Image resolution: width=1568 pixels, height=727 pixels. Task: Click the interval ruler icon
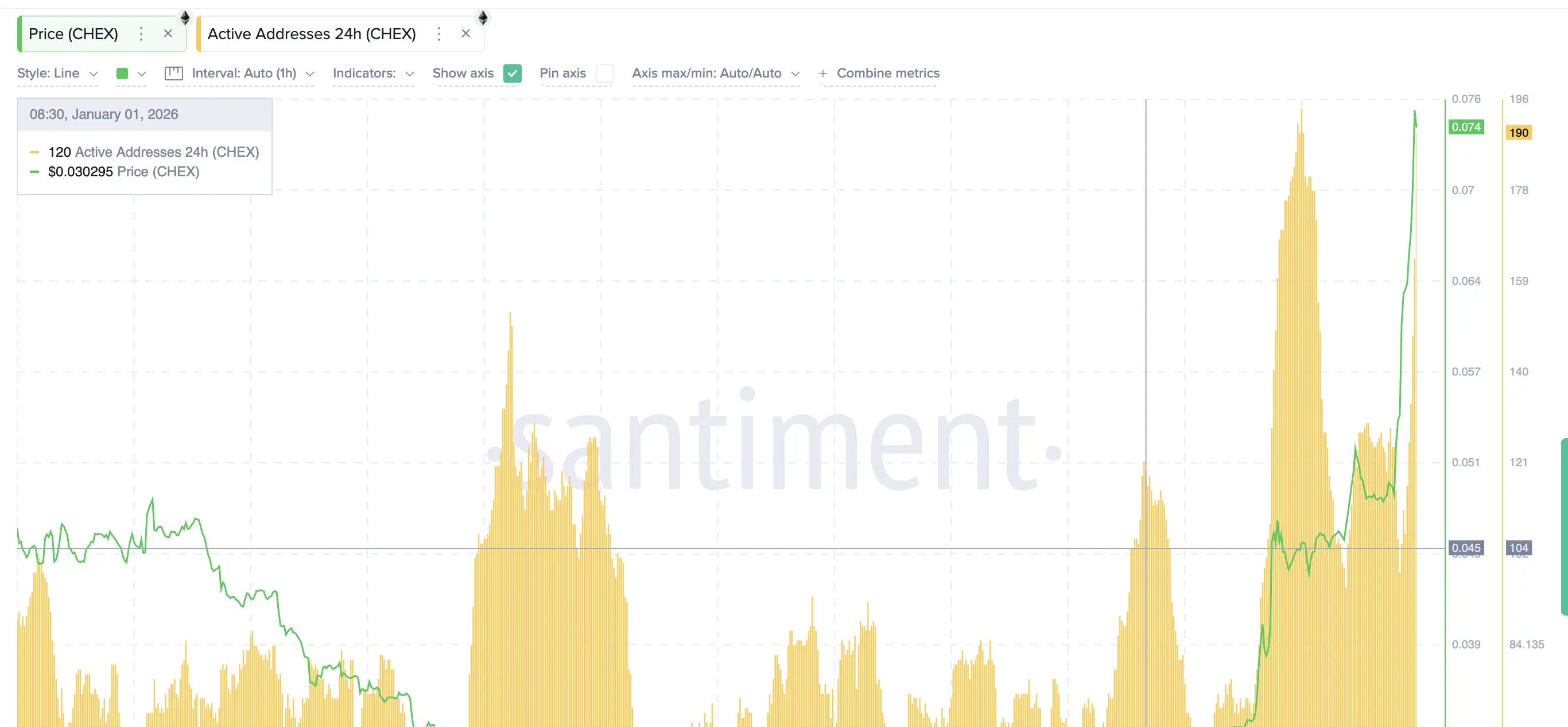click(173, 73)
